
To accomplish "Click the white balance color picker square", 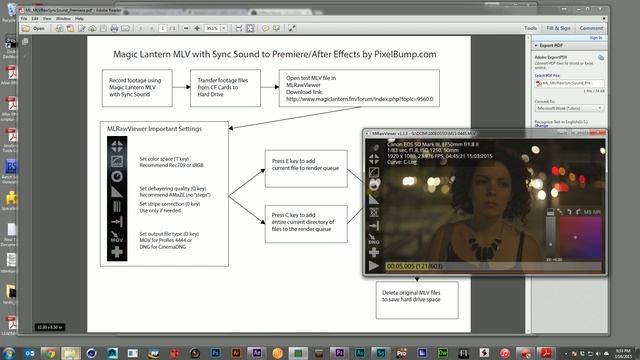I will [x=580, y=237].
